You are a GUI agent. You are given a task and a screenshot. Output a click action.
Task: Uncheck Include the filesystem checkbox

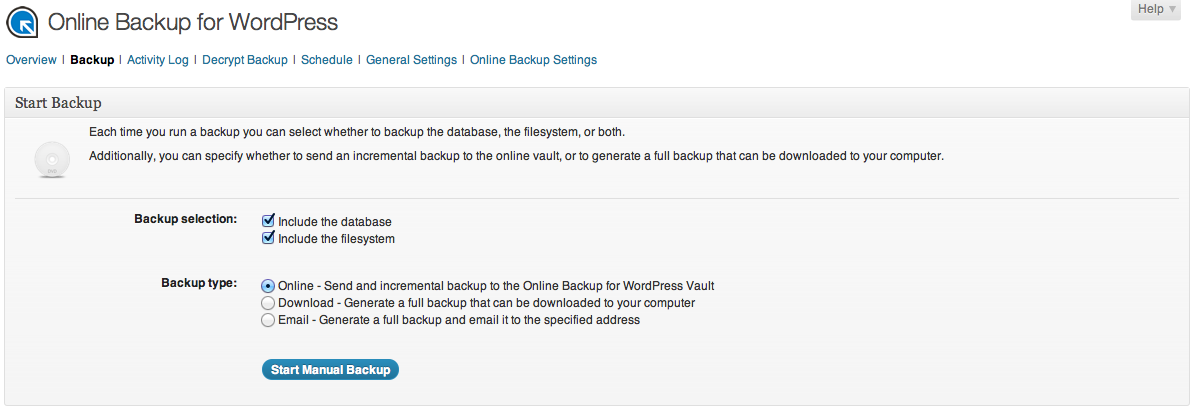[x=268, y=239]
